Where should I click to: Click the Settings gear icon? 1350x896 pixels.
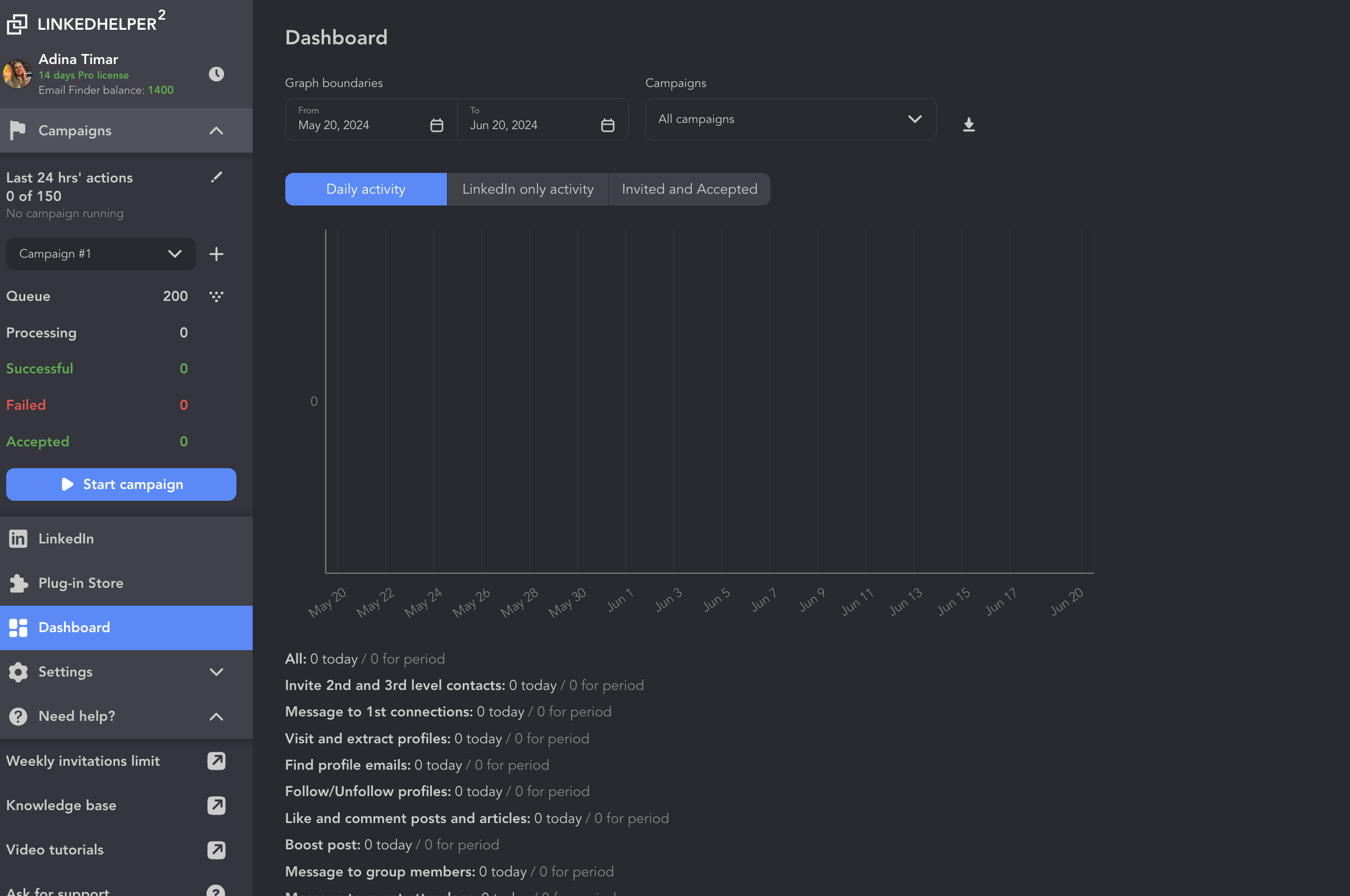[18, 672]
